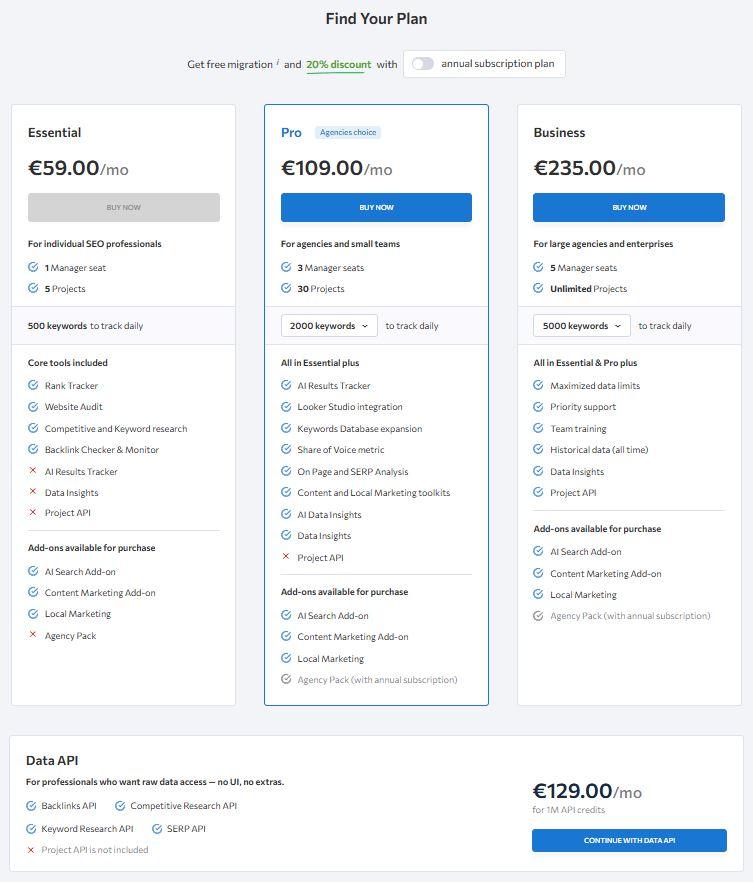
Task: Click the Agencies choice badge on Pro
Action: pos(348,132)
